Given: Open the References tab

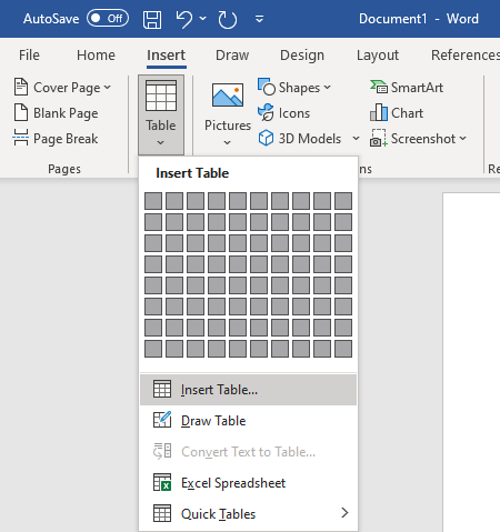Looking at the screenshot, I should [x=465, y=55].
